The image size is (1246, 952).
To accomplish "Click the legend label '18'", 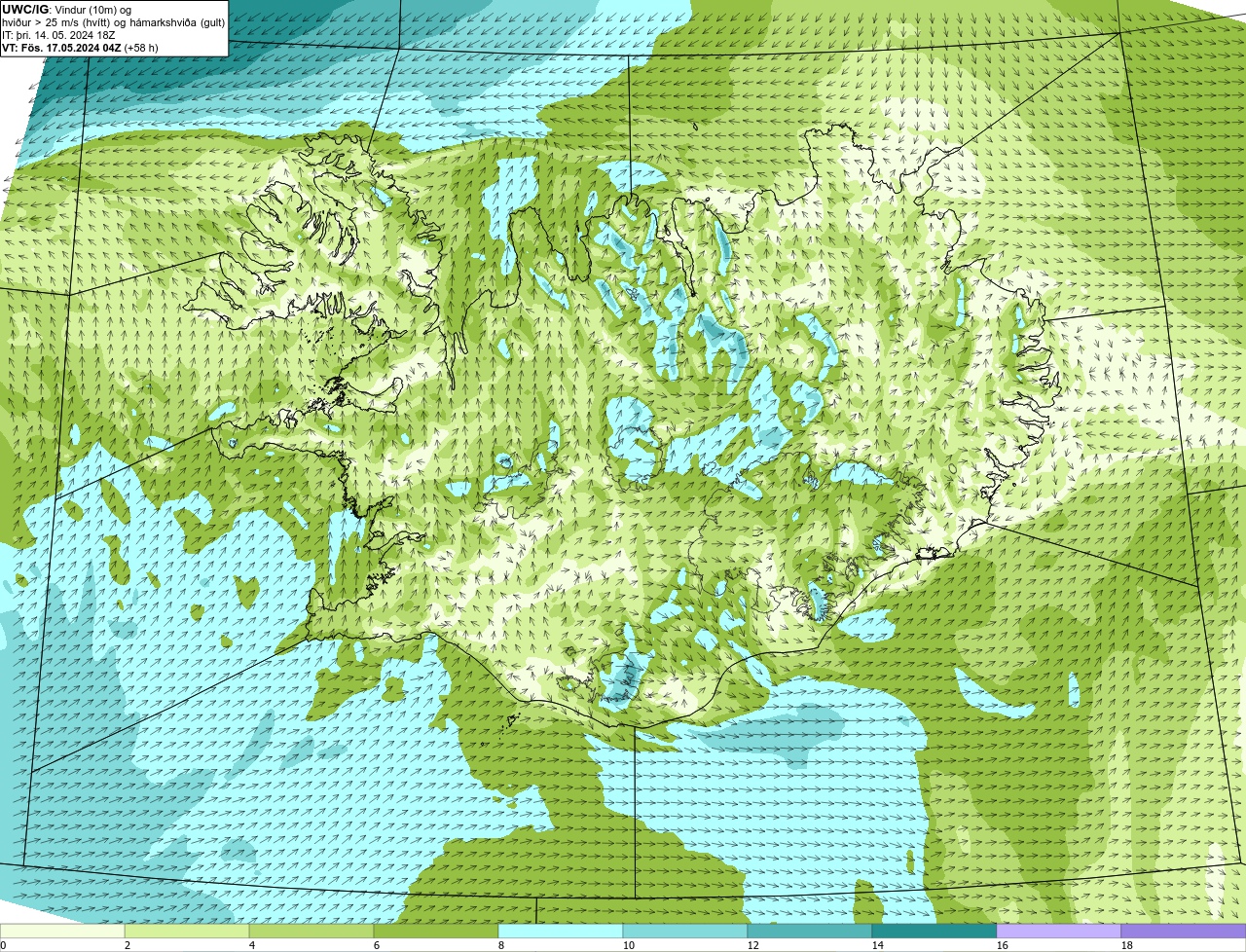I will pos(1126,945).
